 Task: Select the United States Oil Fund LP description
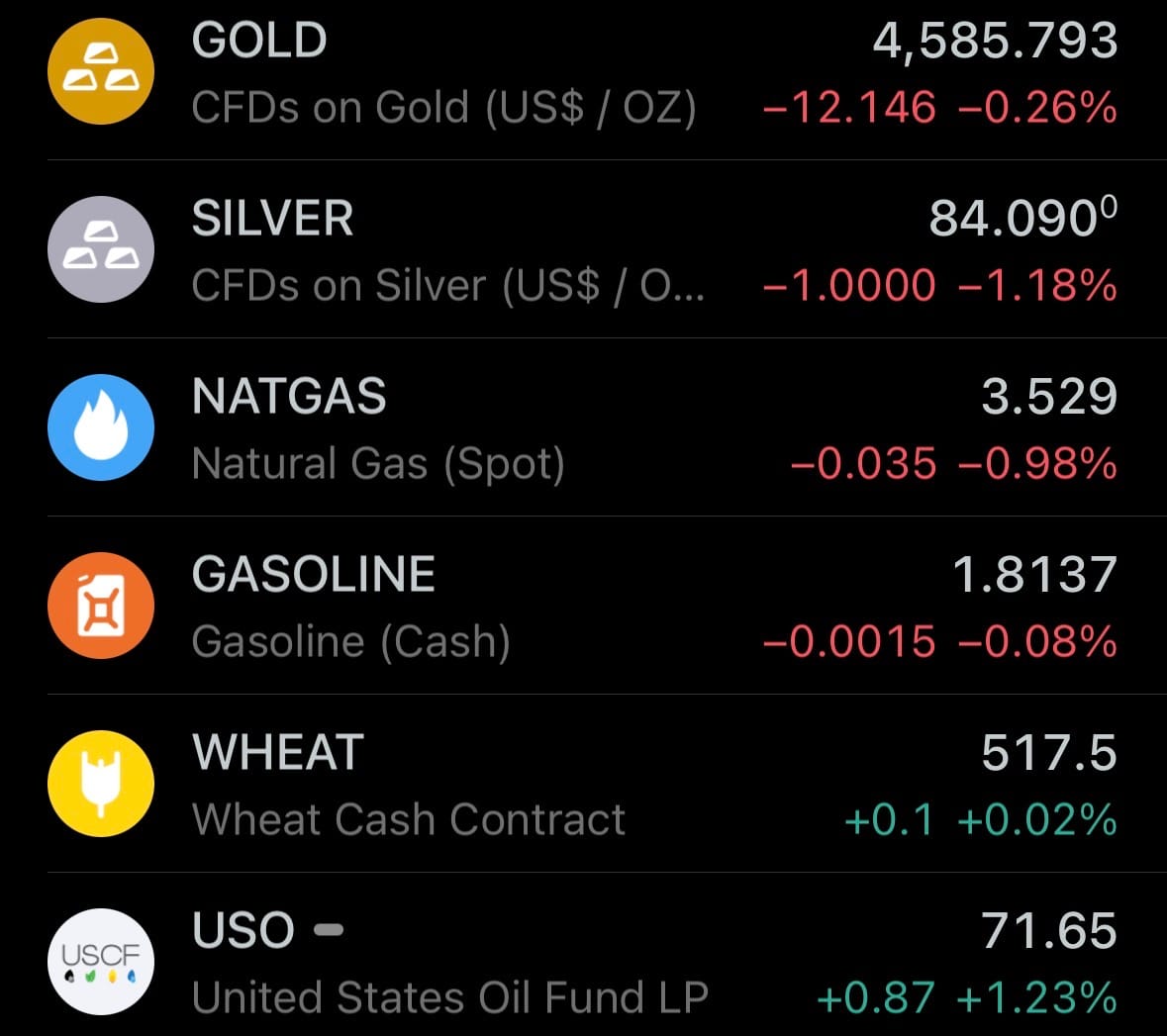(450, 997)
